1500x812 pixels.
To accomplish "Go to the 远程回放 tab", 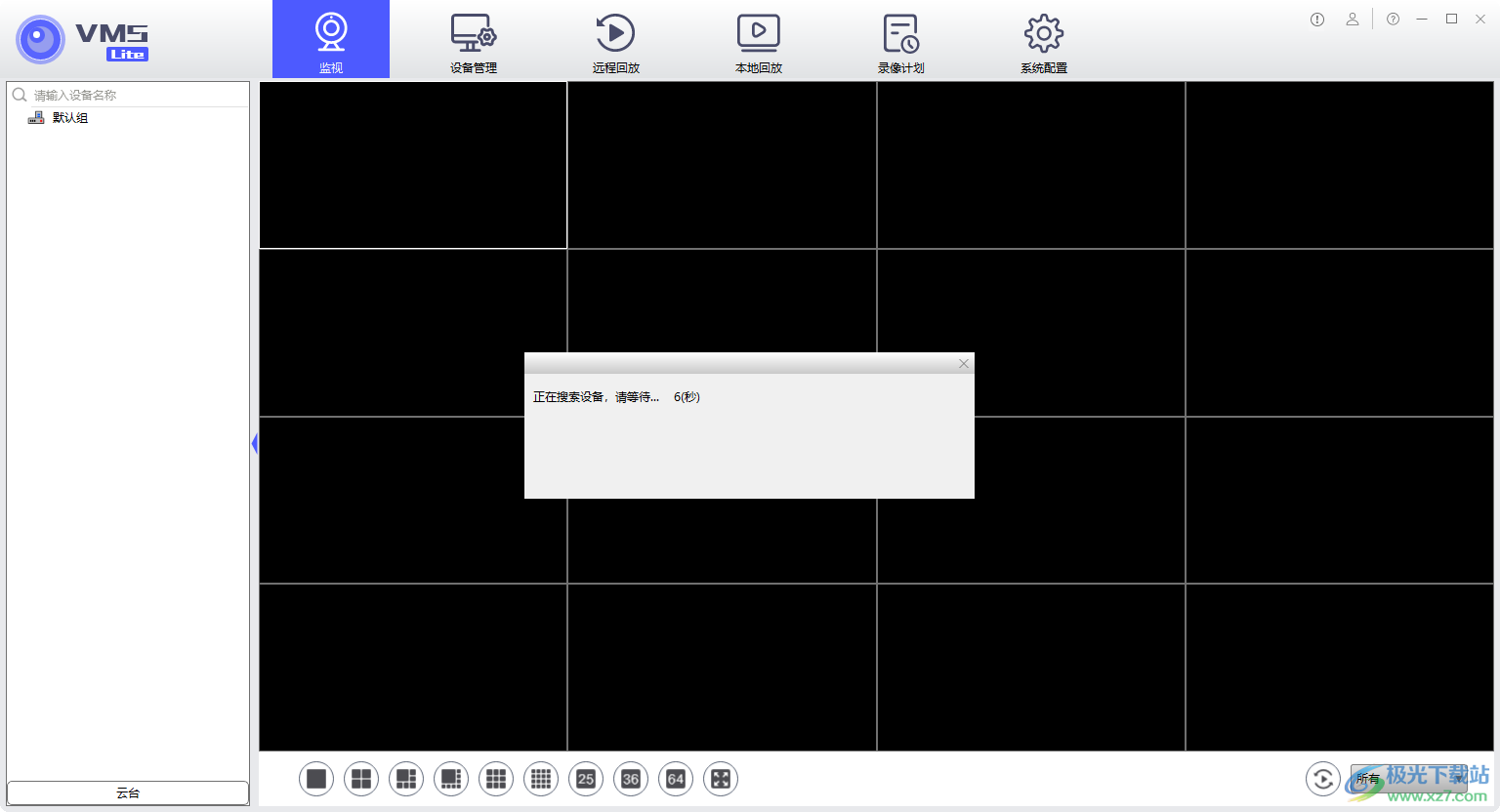I will (616, 41).
